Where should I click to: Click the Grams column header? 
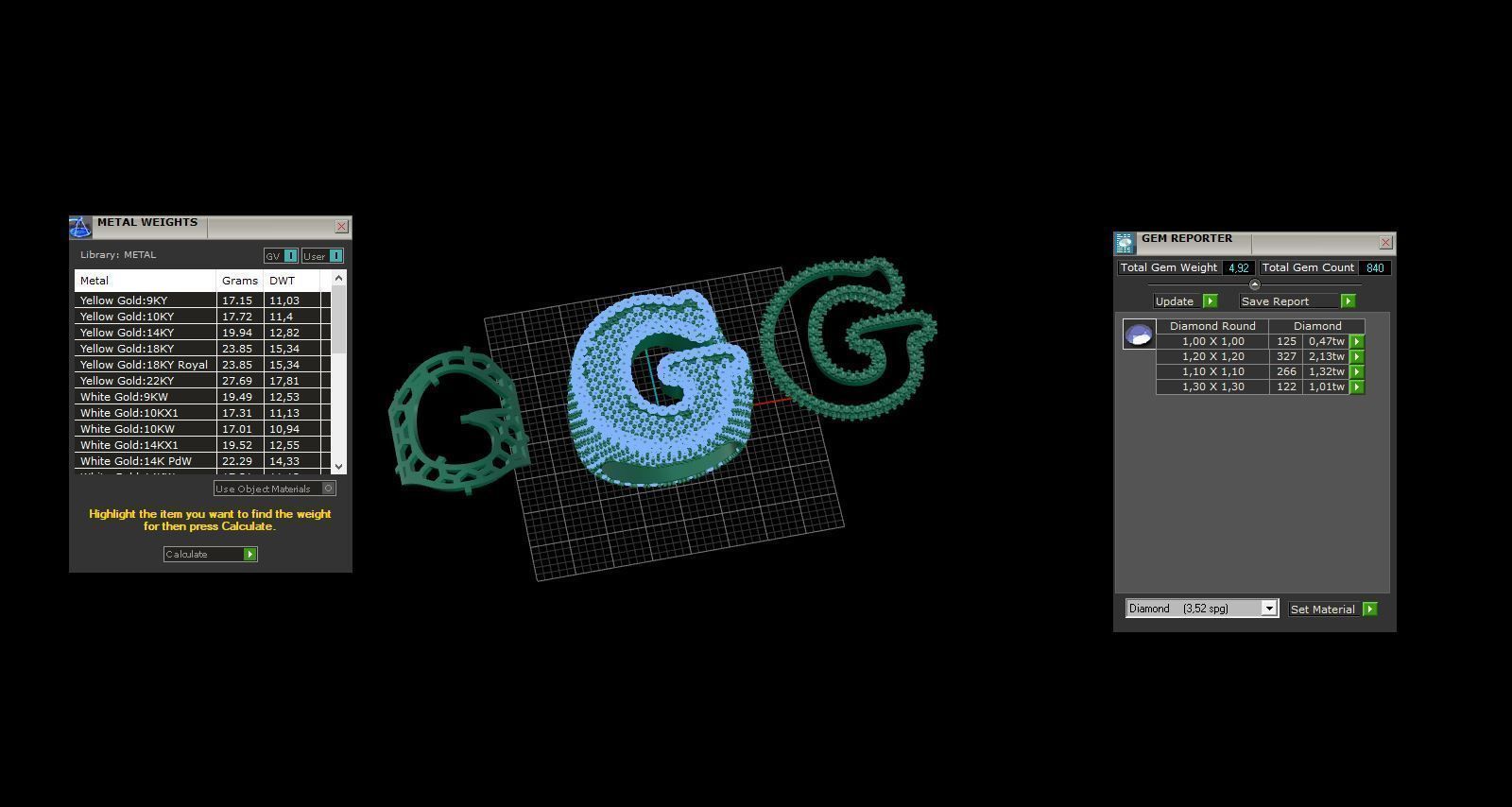[x=240, y=281]
